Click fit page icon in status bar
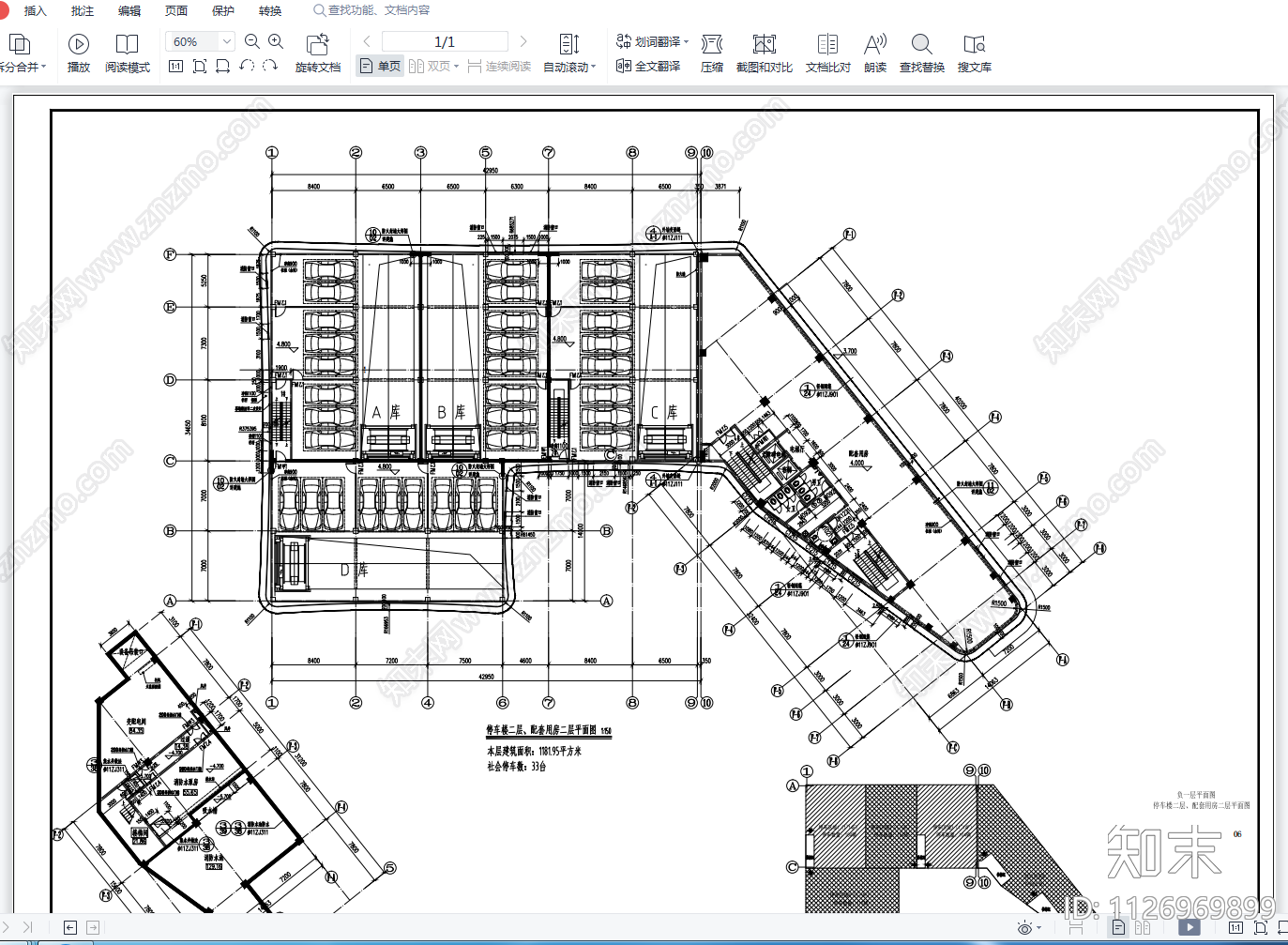Viewport: 1288px width, 945px height. (x=1261, y=927)
